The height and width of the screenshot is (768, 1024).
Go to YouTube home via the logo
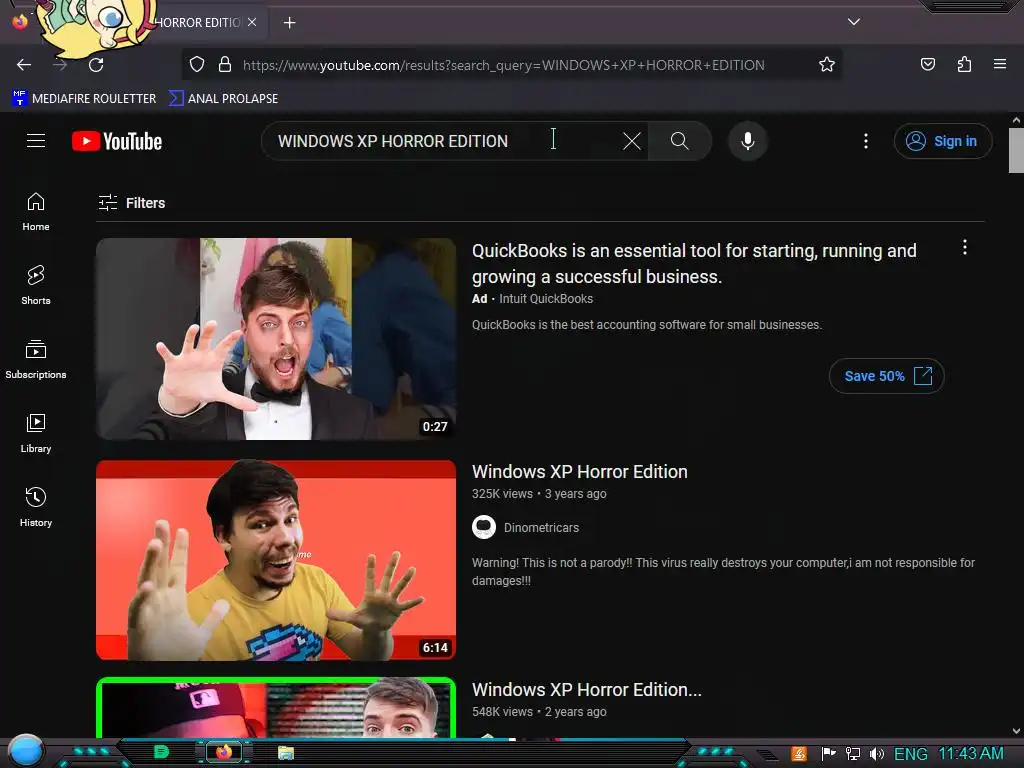[x=117, y=141]
